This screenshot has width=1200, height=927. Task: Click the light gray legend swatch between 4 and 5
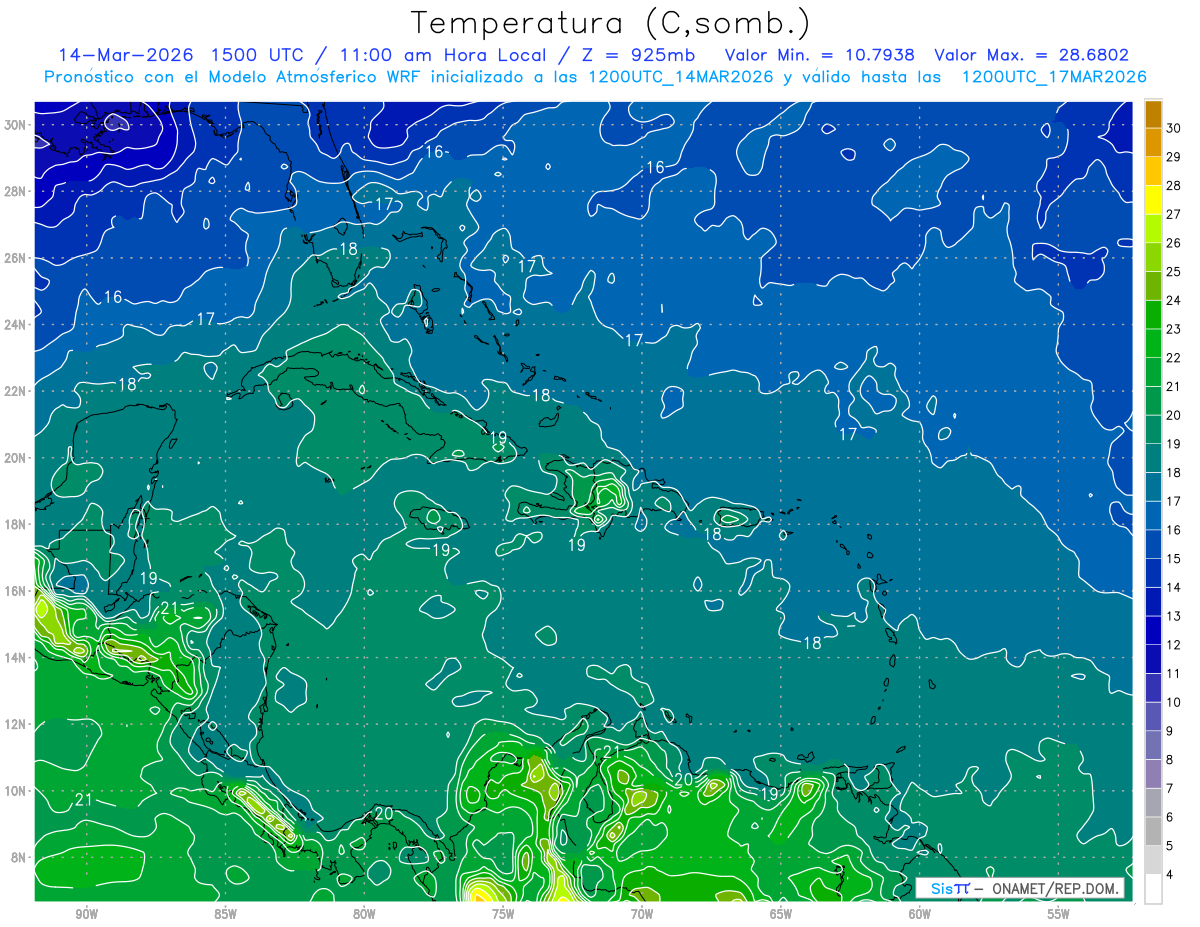point(1153,861)
